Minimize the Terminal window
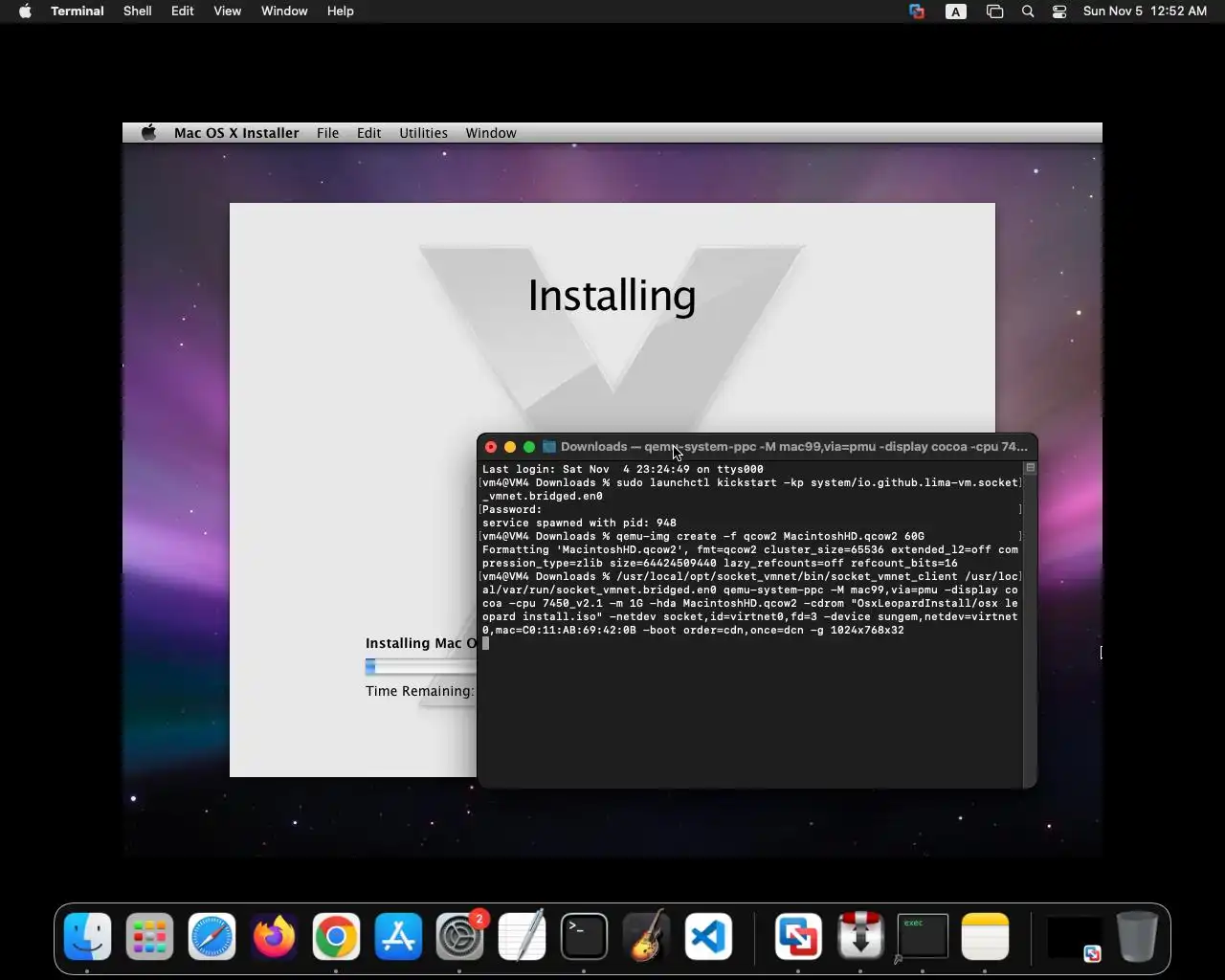Viewport: 1225px width, 980px height. tap(510, 447)
